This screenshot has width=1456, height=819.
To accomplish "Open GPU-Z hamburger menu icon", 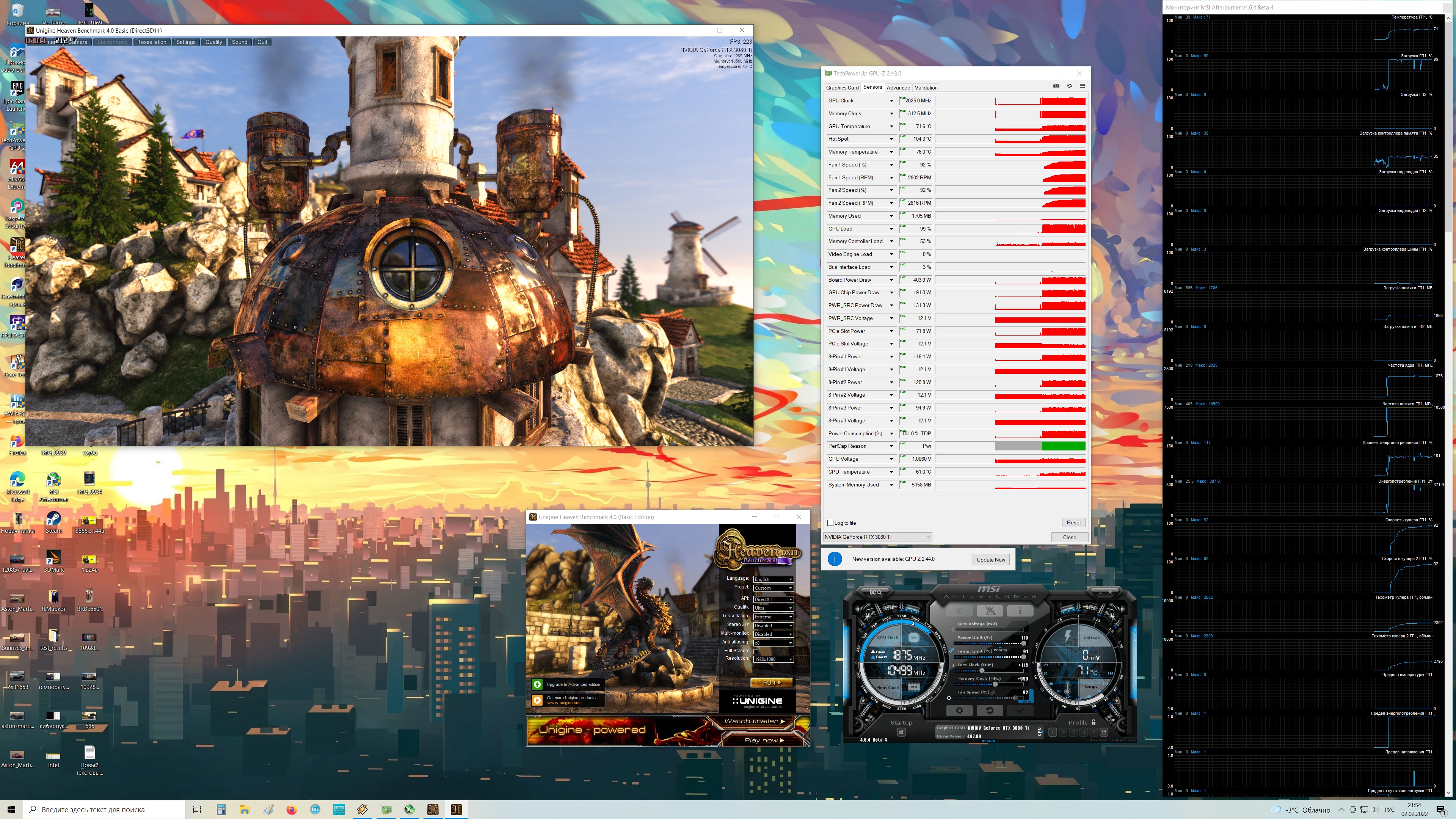I will 1082,86.
